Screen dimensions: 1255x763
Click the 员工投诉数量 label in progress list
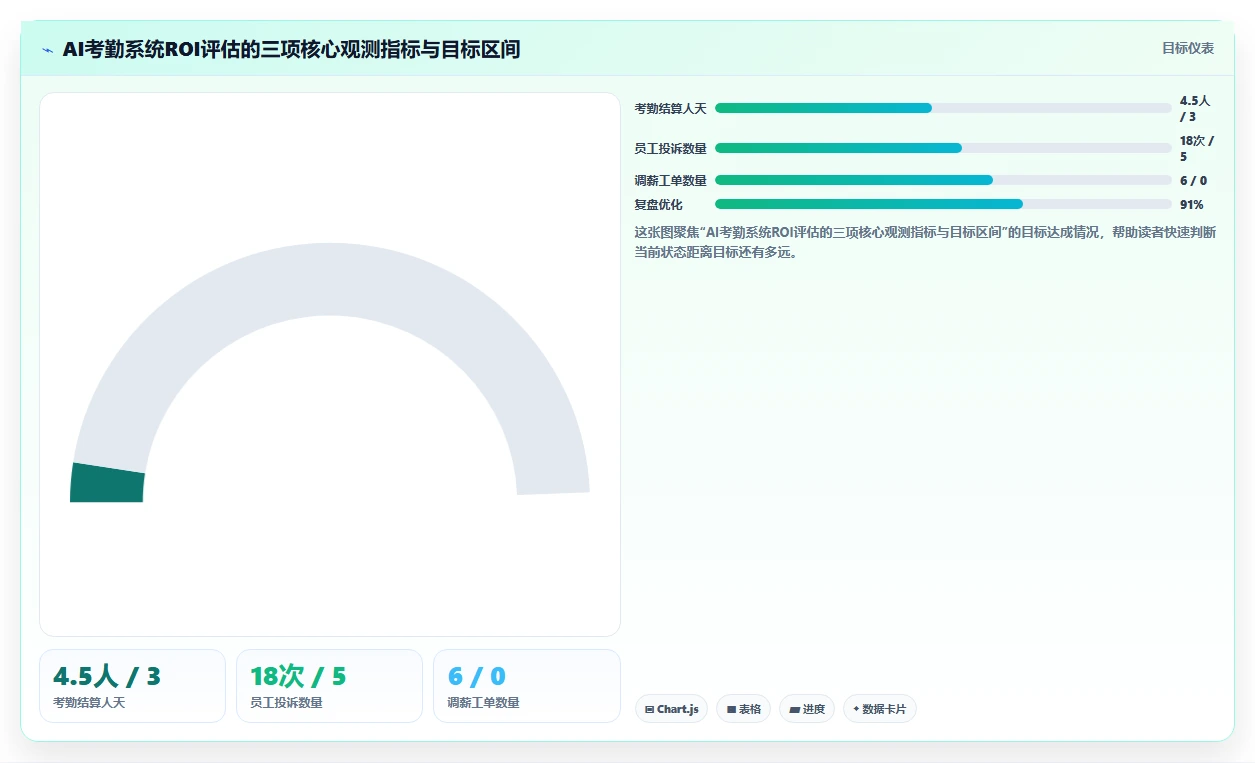pyautogui.click(x=670, y=148)
